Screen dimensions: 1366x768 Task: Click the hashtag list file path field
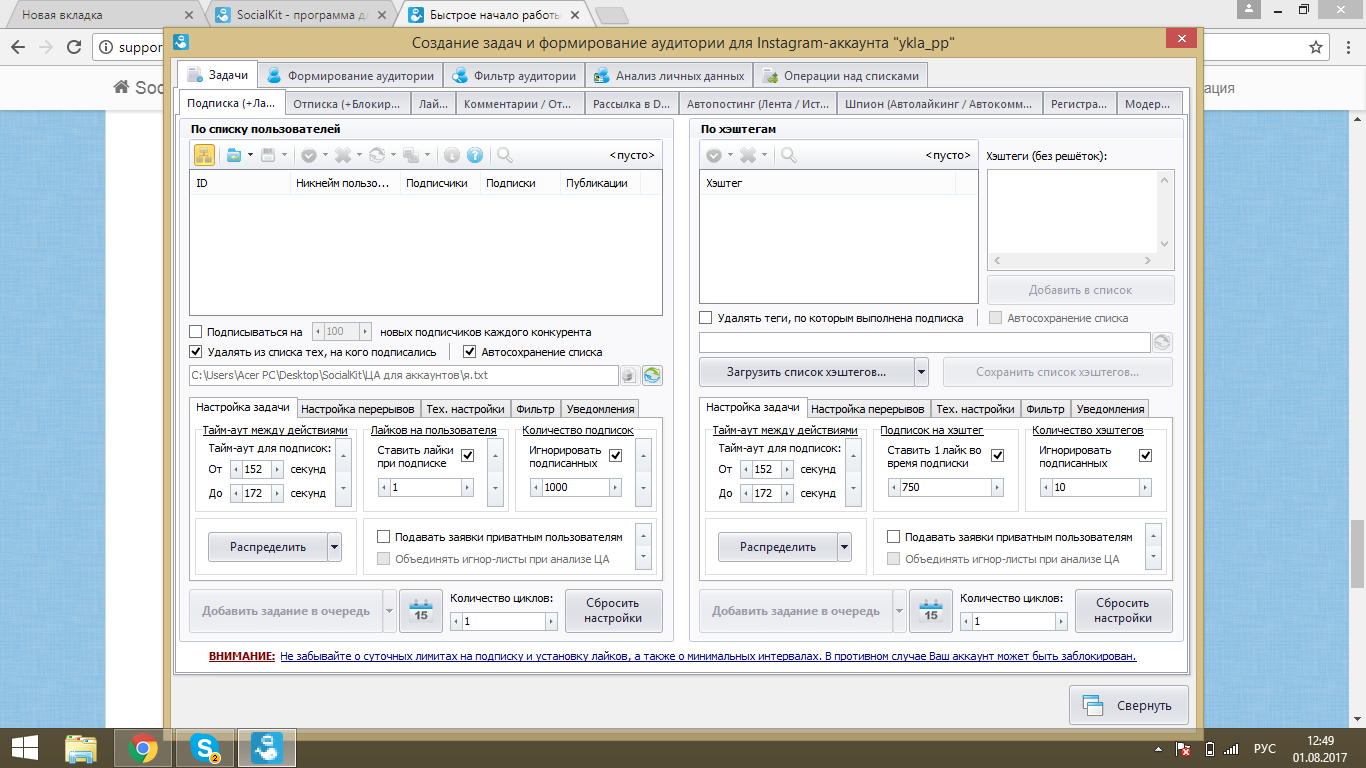click(x=925, y=342)
